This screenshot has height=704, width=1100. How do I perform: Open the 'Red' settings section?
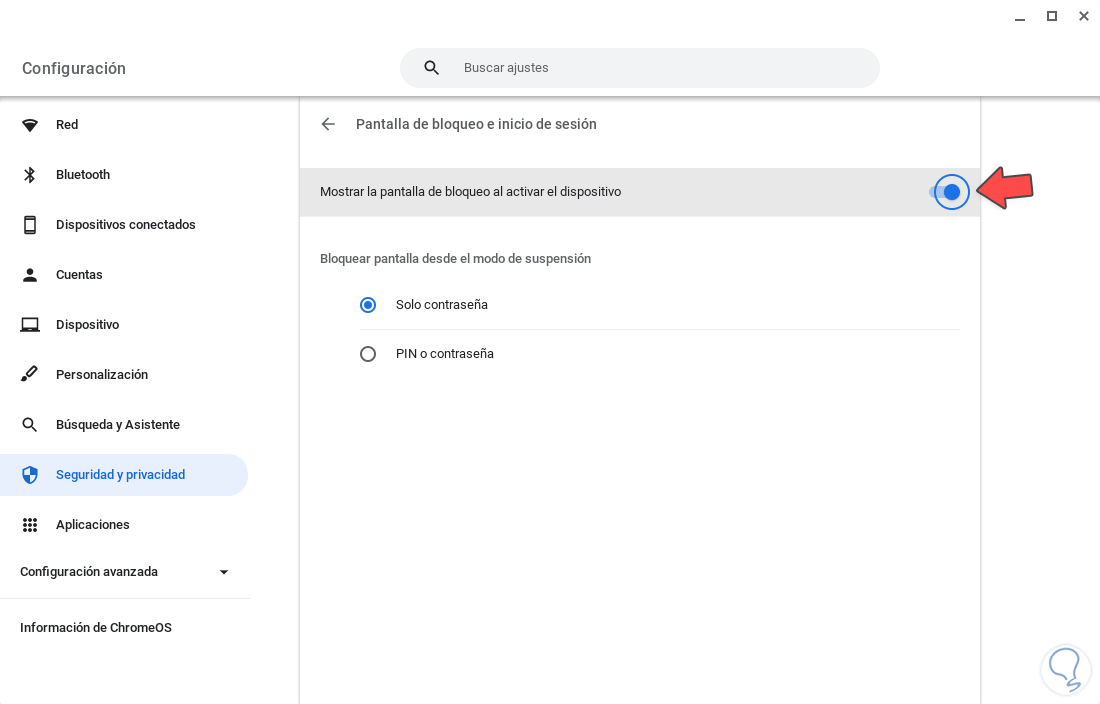(x=67, y=125)
